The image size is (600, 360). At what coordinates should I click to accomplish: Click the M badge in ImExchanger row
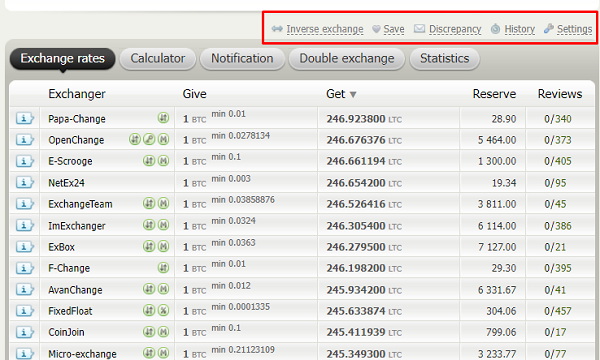[163, 225]
